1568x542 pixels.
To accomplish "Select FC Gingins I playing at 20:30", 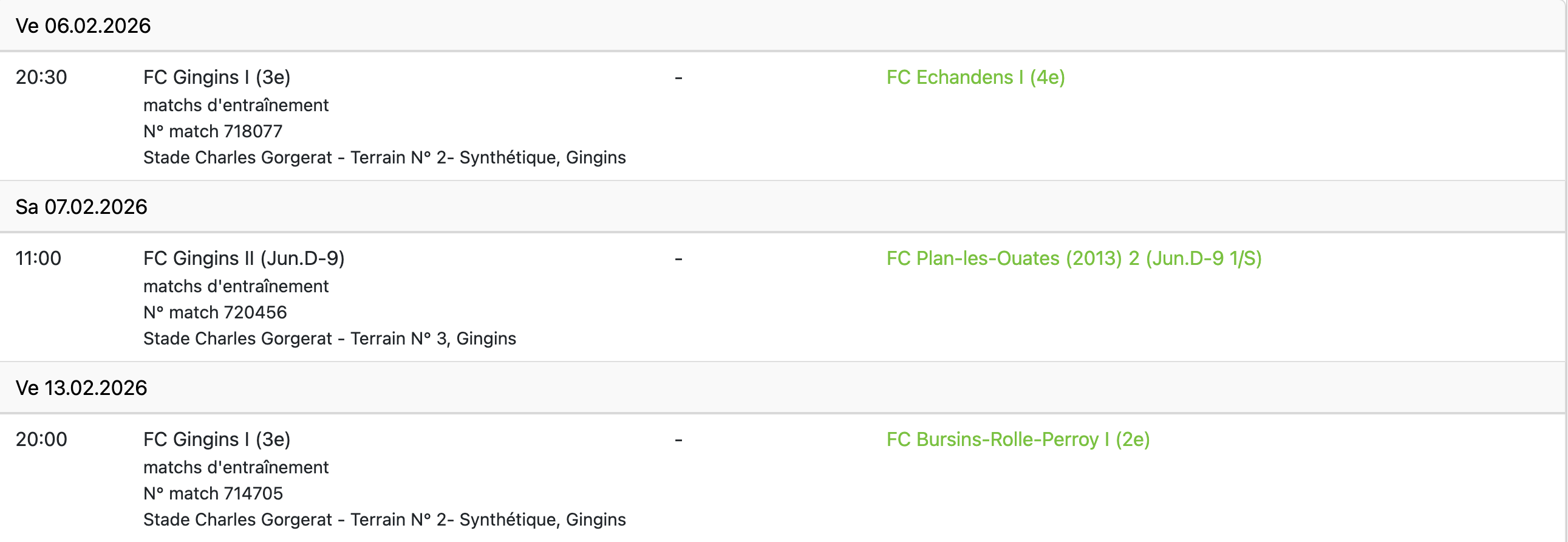I will click(x=217, y=77).
